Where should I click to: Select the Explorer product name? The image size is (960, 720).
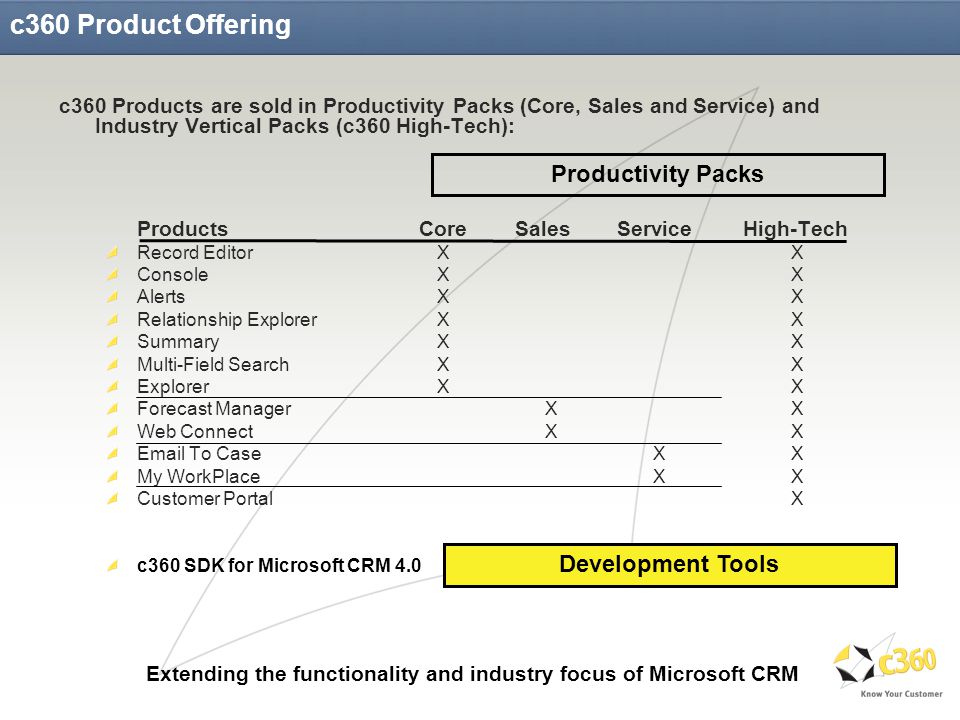[173, 387]
